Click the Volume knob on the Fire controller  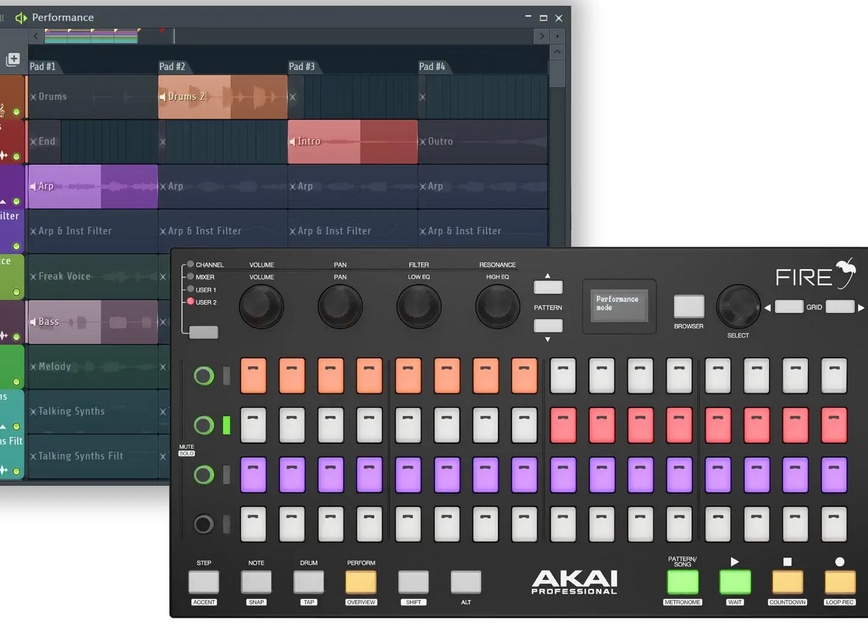pos(261,306)
